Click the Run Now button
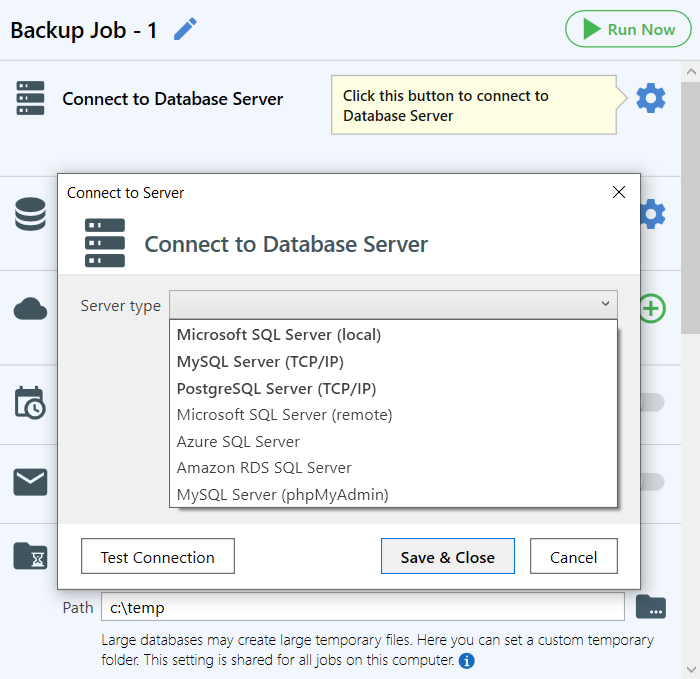Viewport: 700px width, 679px height. 628,29
